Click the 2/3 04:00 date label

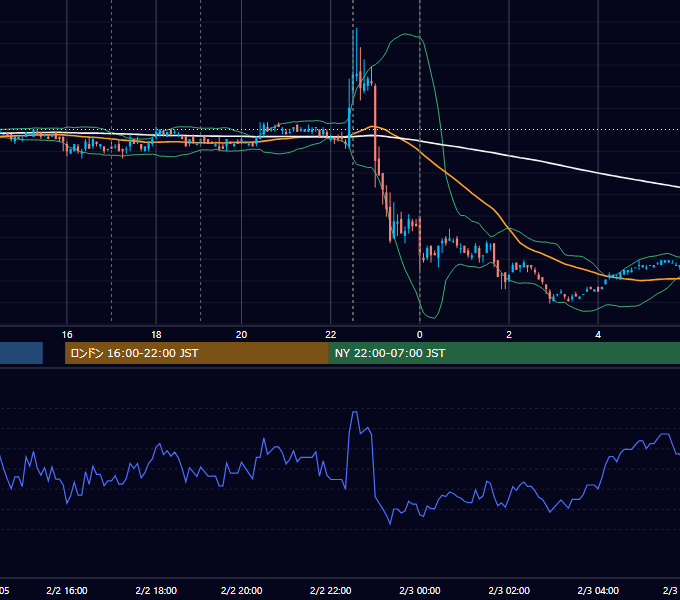(598, 590)
